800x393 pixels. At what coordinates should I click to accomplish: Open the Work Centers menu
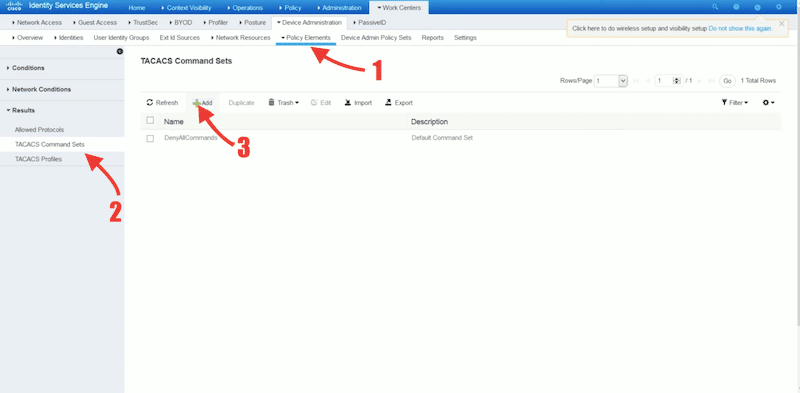(399, 8)
